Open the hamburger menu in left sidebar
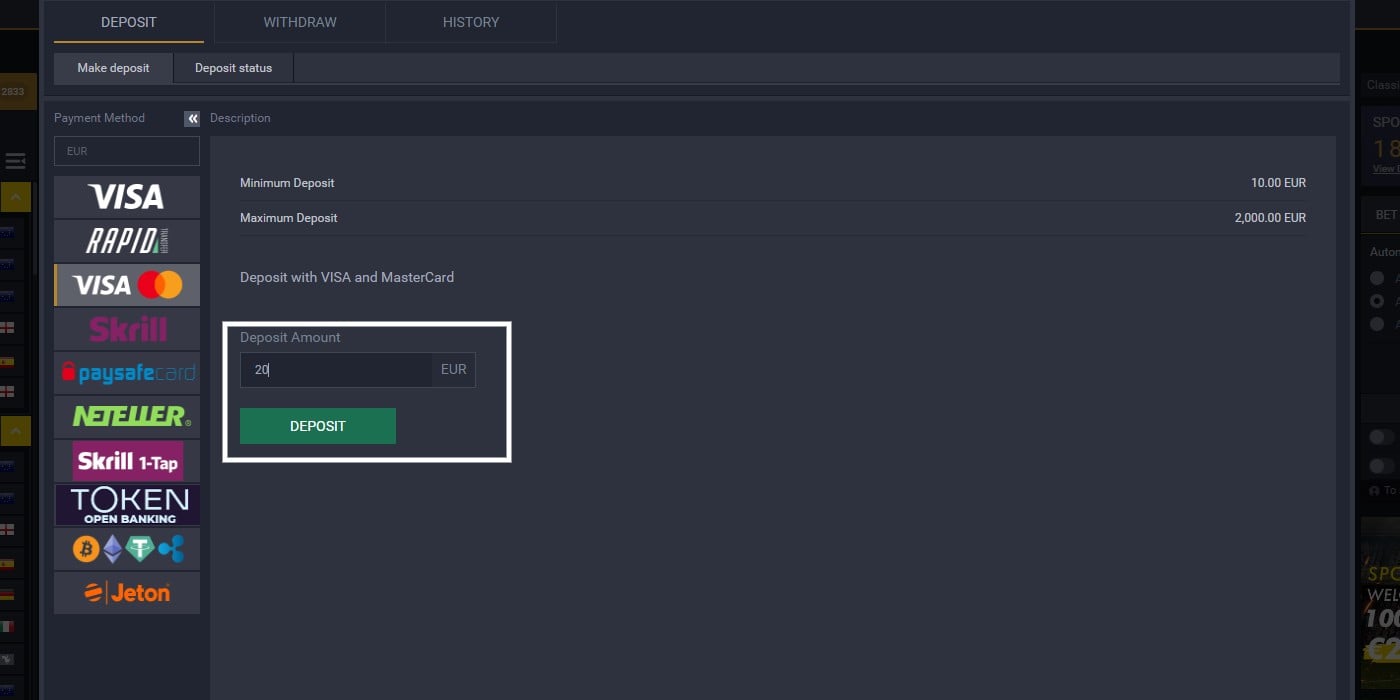The image size is (1400, 700). (x=15, y=161)
